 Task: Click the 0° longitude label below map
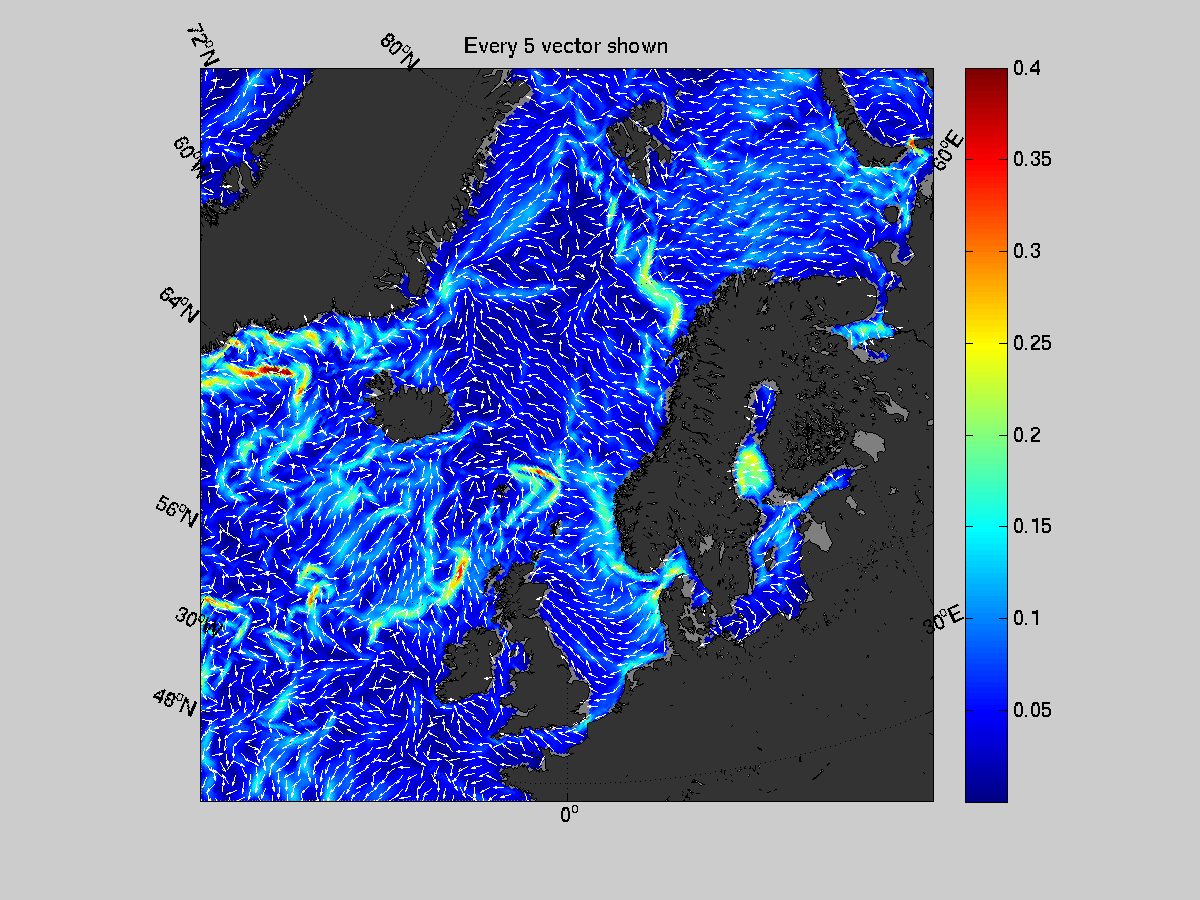(569, 815)
